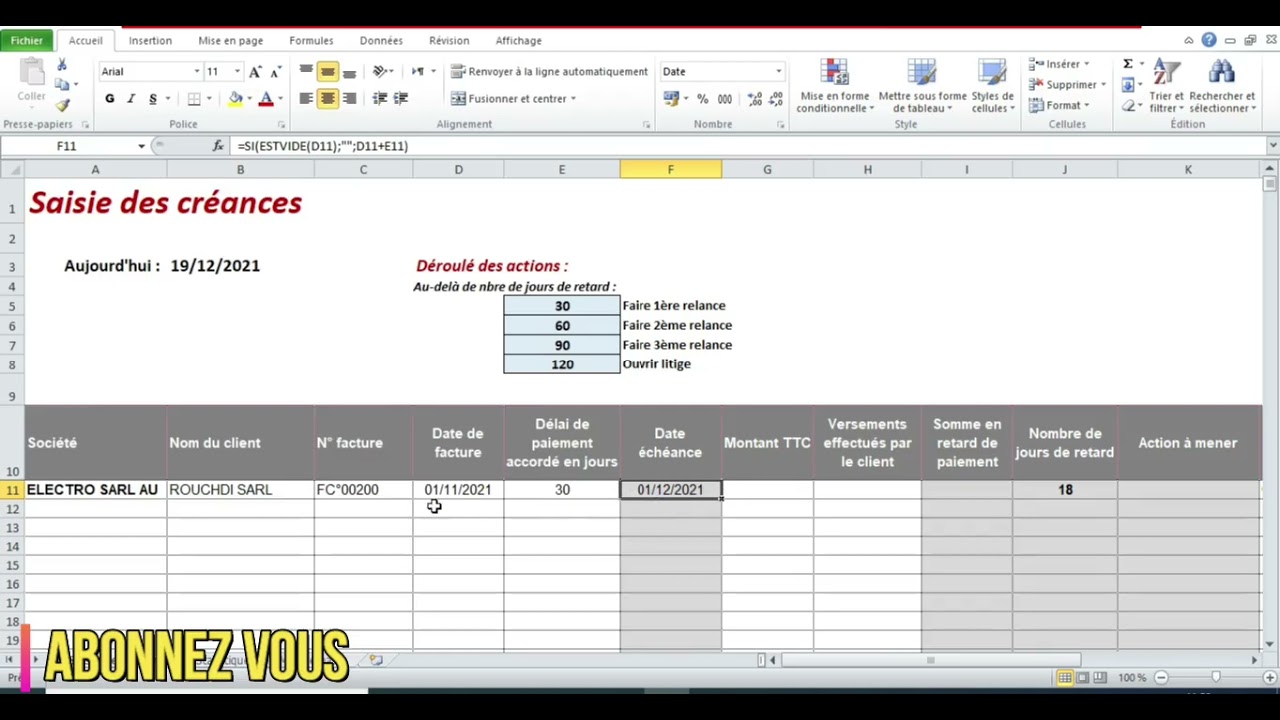Viewport: 1280px width, 720px height.
Task: Click the zoom in plus button
Action: click(x=1270, y=678)
